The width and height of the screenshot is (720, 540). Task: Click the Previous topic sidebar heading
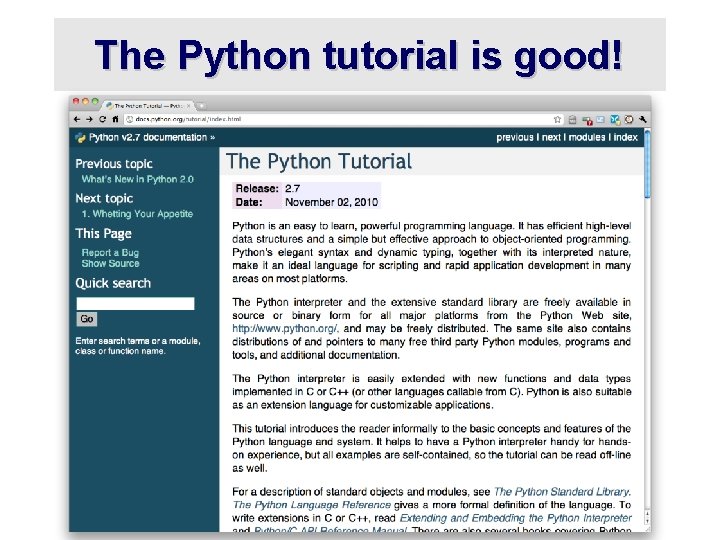114,164
